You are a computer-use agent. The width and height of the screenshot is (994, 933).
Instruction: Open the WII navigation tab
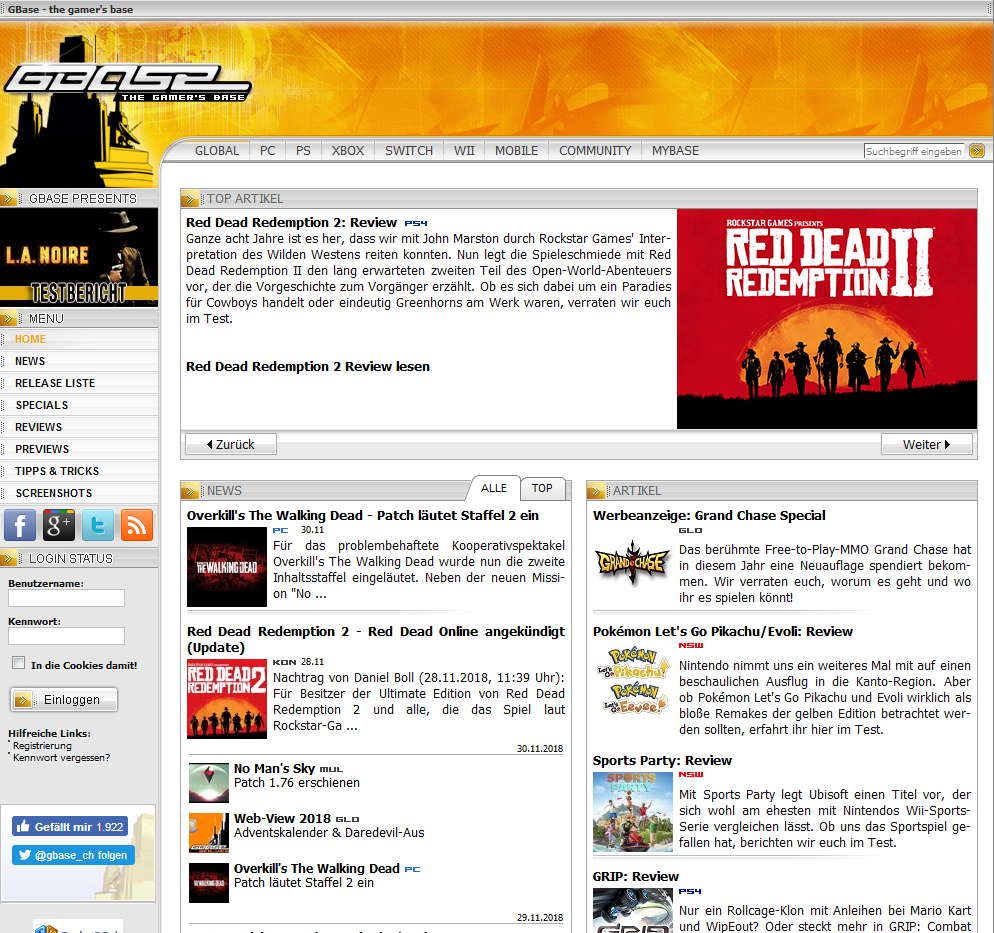pyautogui.click(x=464, y=151)
